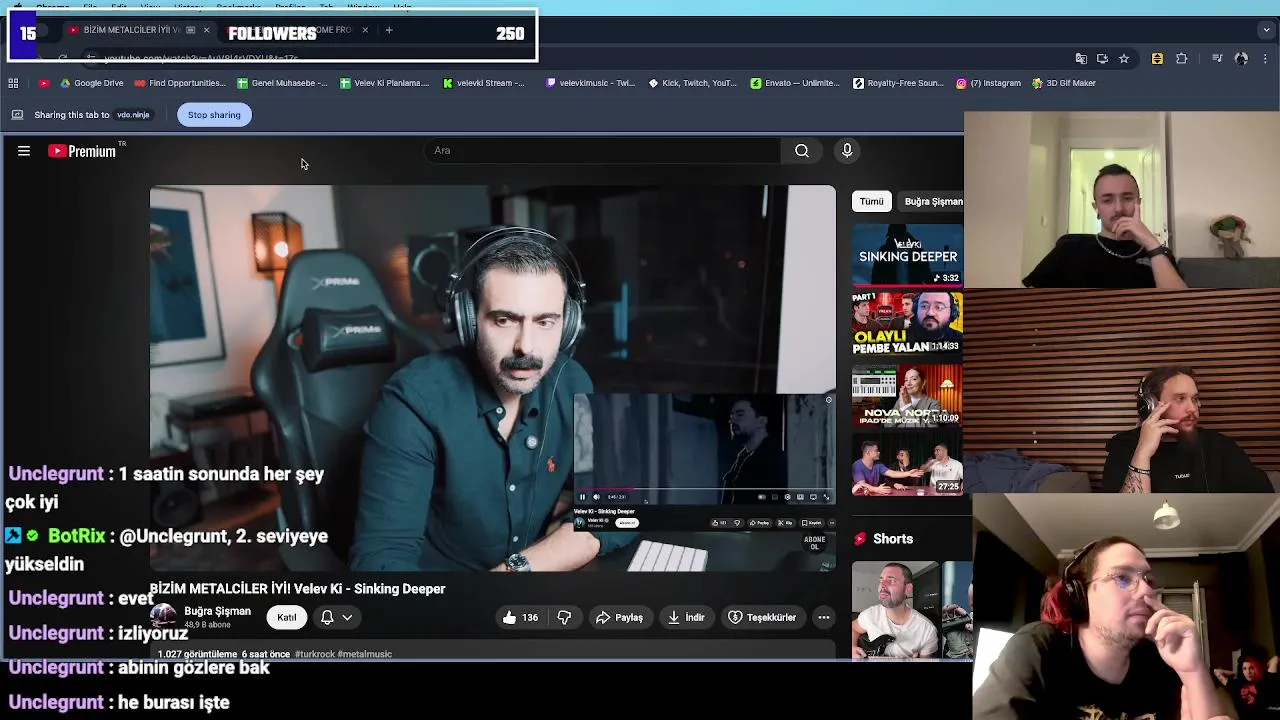Open 3D Gif Maker bookmark
The height and width of the screenshot is (720, 1280).
click(1064, 83)
